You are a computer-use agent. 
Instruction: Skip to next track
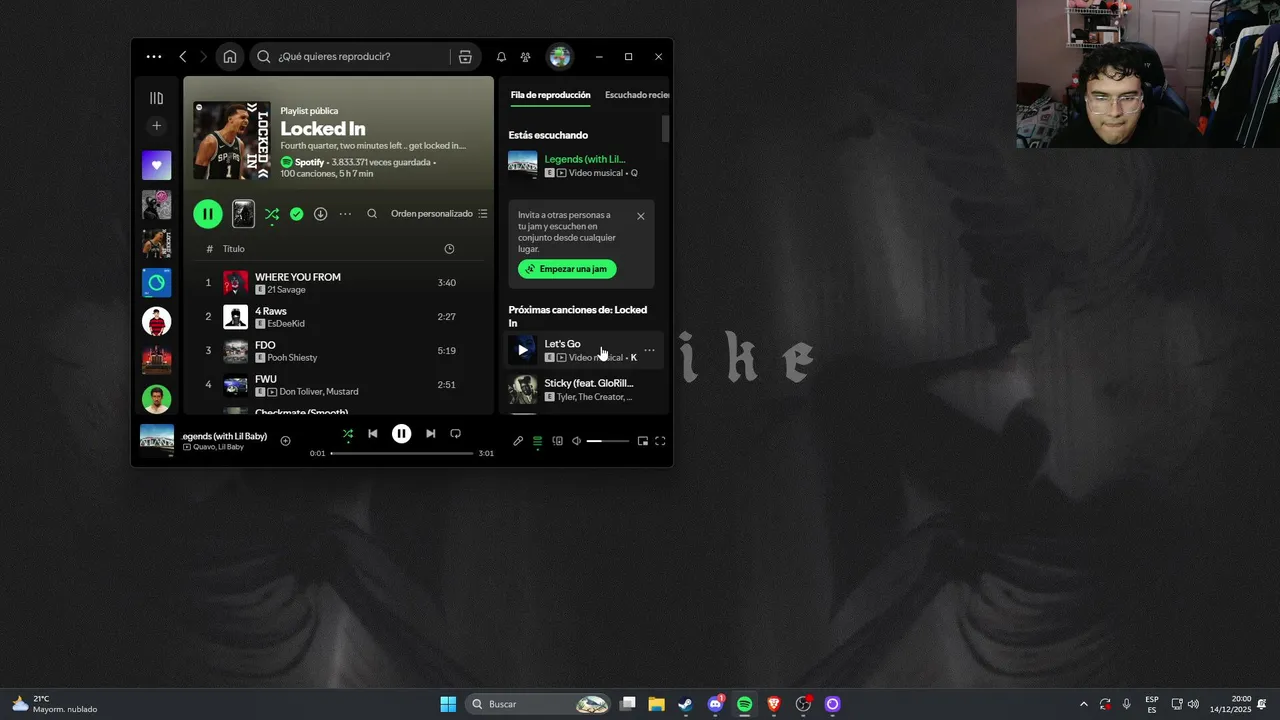(x=430, y=434)
